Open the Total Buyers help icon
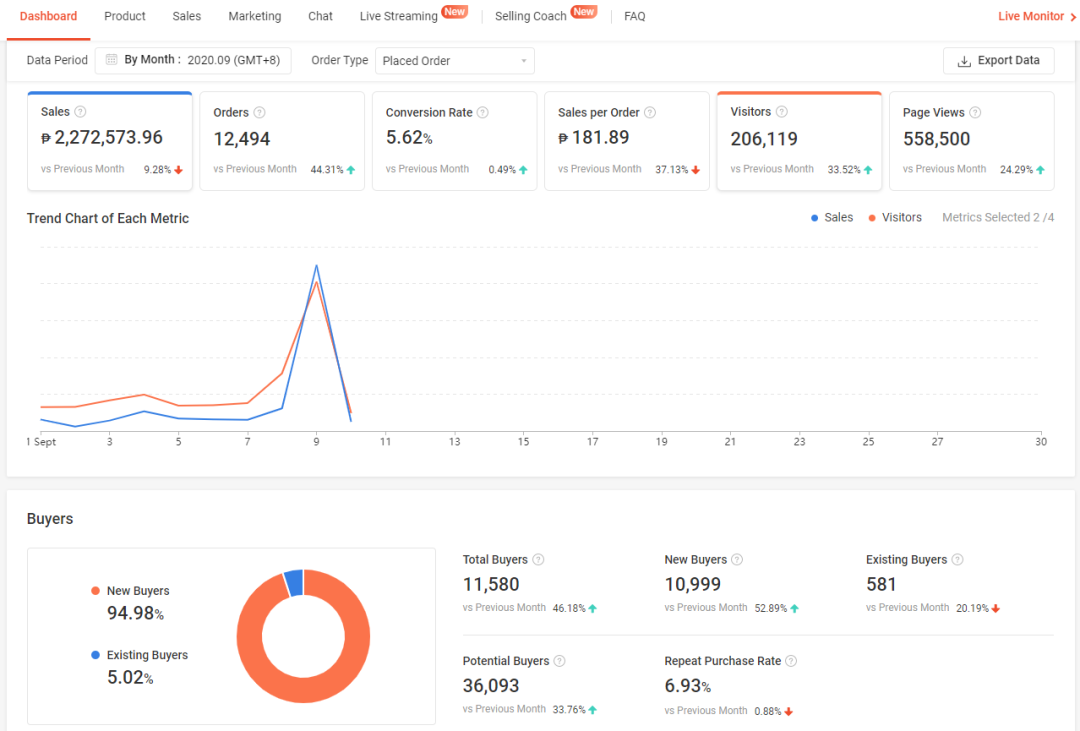The height and width of the screenshot is (731, 1080). [x=539, y=559]
